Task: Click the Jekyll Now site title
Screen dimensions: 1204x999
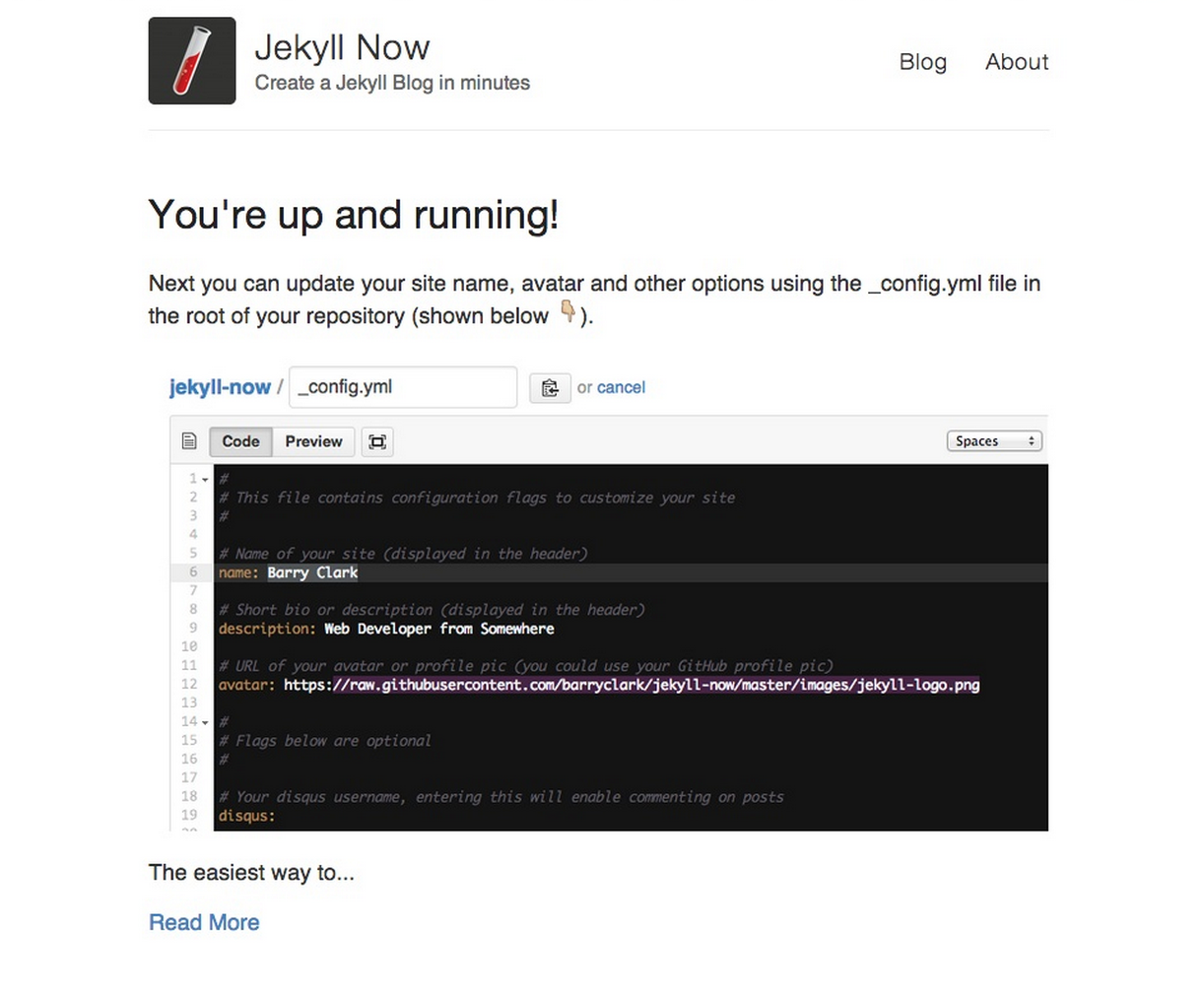Action: pos(342,47)
